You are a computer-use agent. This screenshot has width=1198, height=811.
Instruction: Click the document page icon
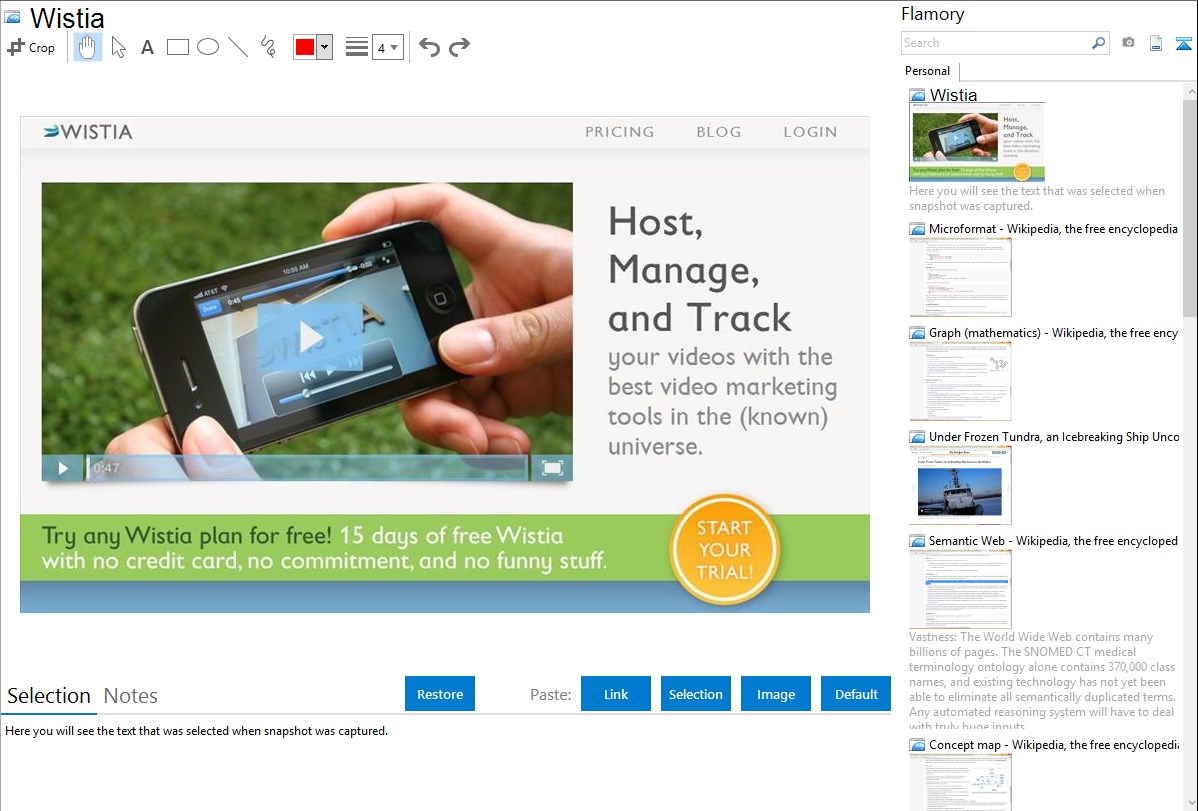coord(1156,44)
